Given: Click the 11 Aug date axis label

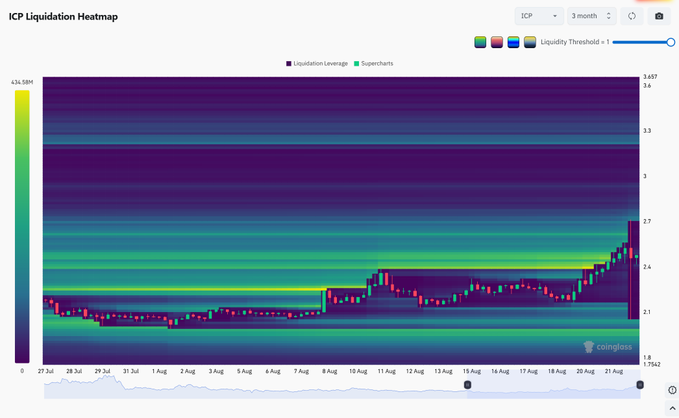Looking at the screenshot, I should [x=386, y=371].
